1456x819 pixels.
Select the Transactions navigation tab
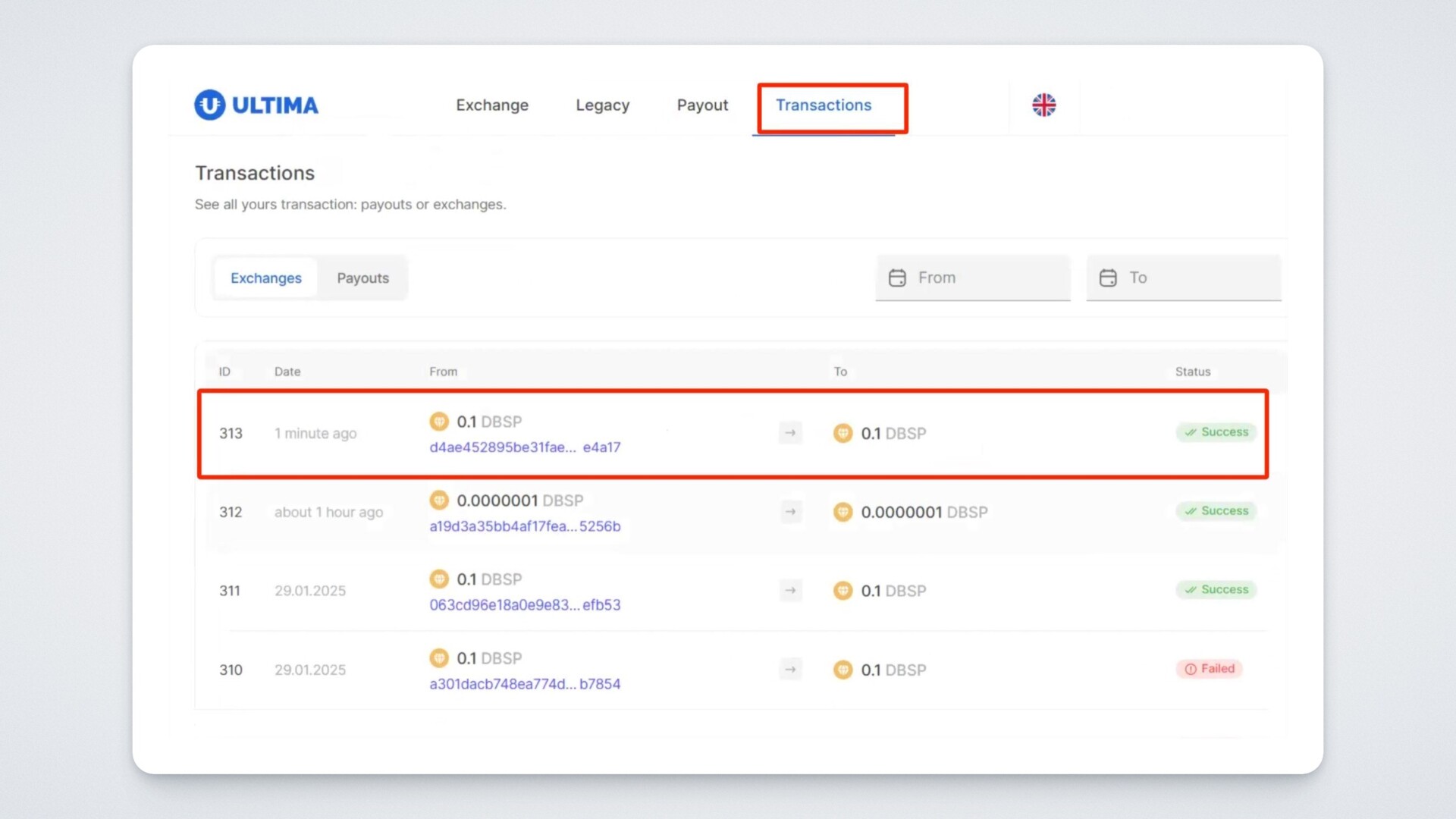[824, 105]
